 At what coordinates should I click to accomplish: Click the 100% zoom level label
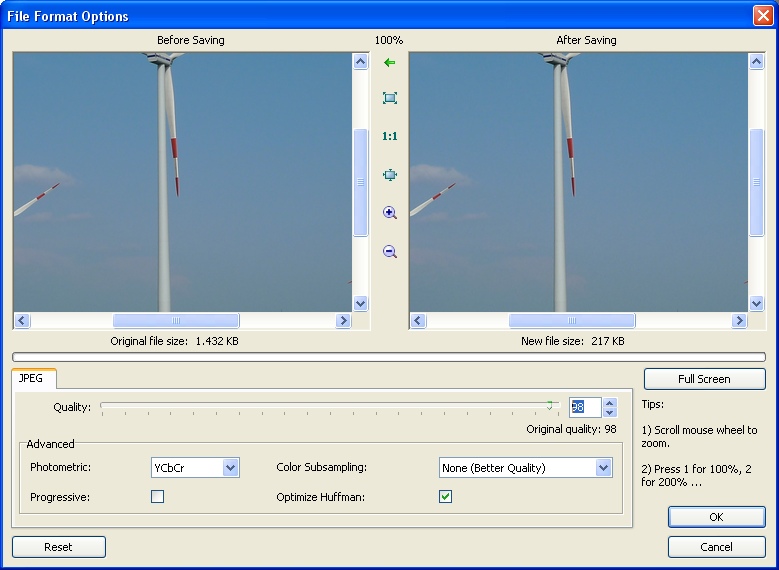click(x=389, y=40)
